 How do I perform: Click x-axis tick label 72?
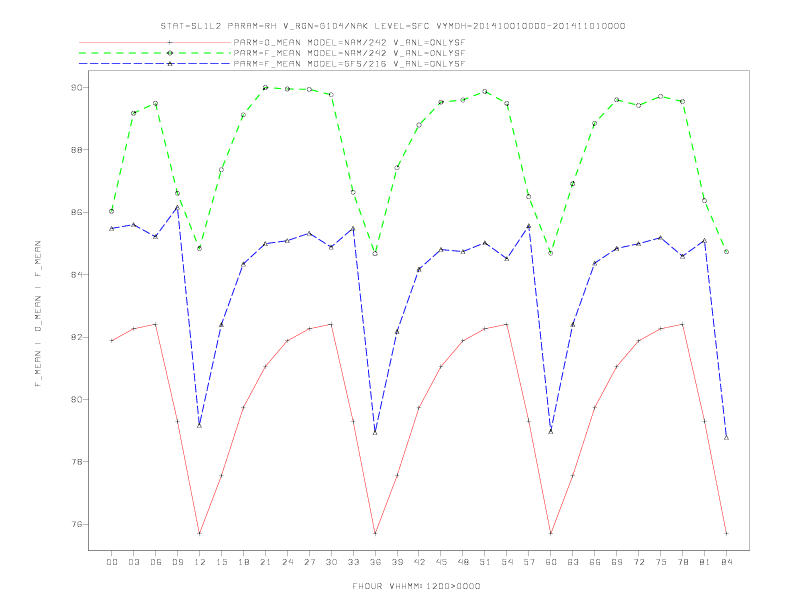pyautogui.click(x=639, y=562)
